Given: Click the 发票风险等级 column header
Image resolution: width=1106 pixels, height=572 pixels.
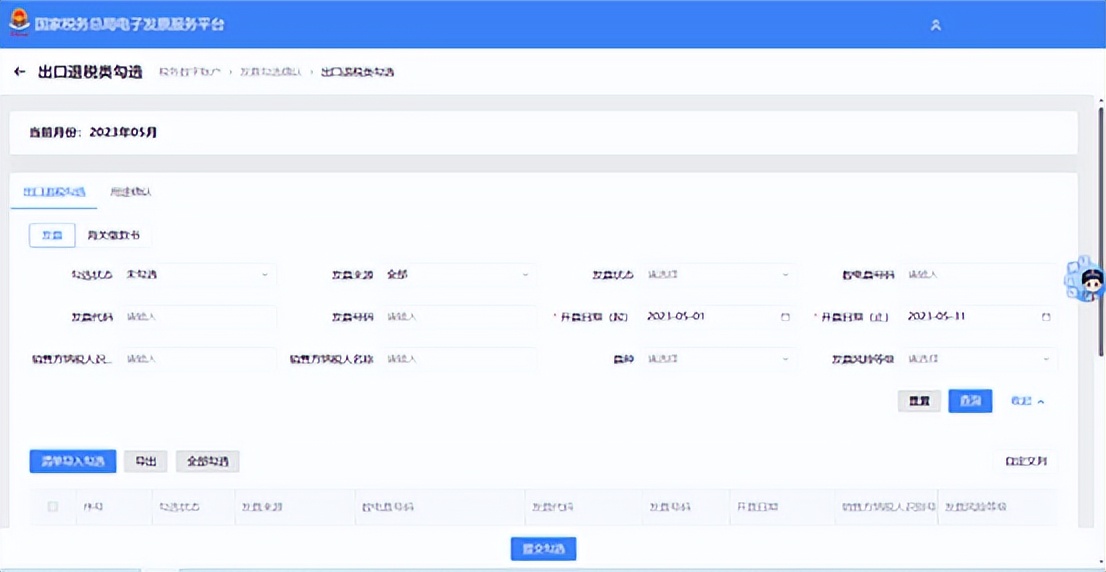Looking at the screenshot, I should tap(976, 506).
